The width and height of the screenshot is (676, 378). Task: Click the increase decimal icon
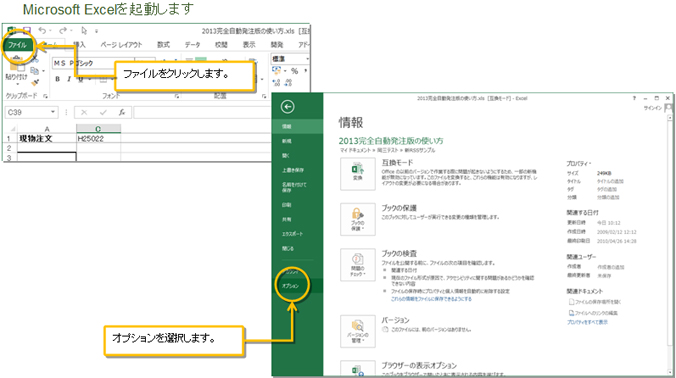(276, 83)
